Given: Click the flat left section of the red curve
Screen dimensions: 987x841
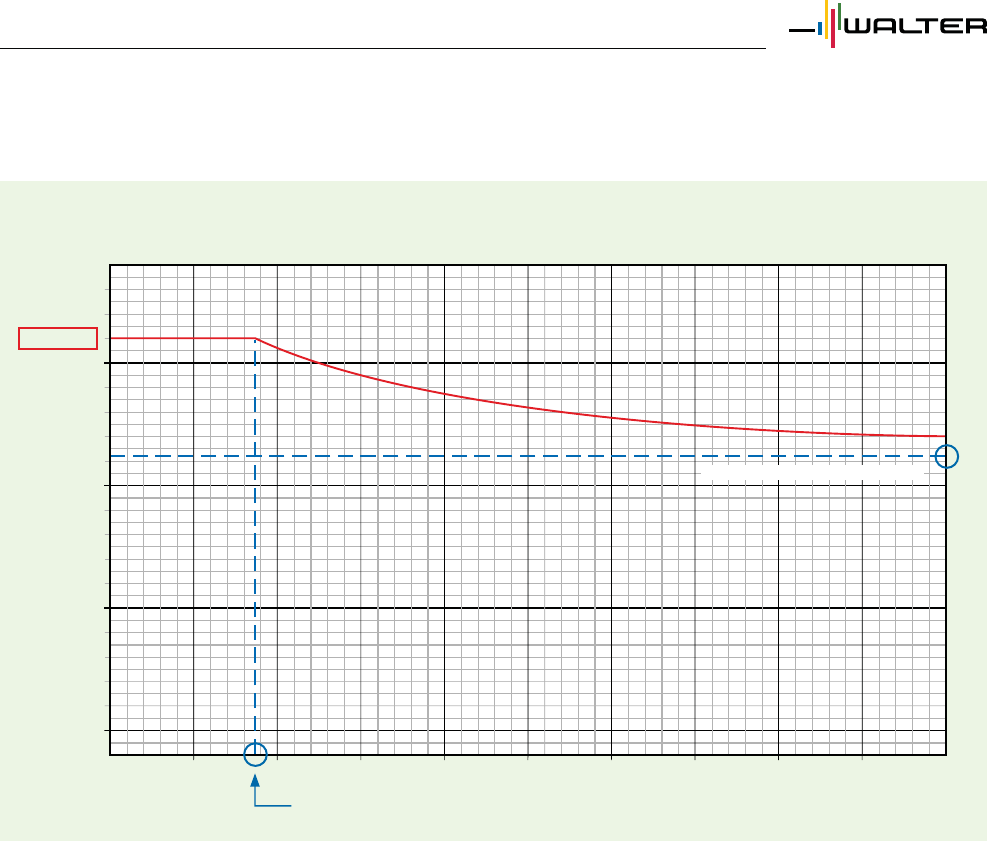Looking at the screenshot, I should point(180,338).
